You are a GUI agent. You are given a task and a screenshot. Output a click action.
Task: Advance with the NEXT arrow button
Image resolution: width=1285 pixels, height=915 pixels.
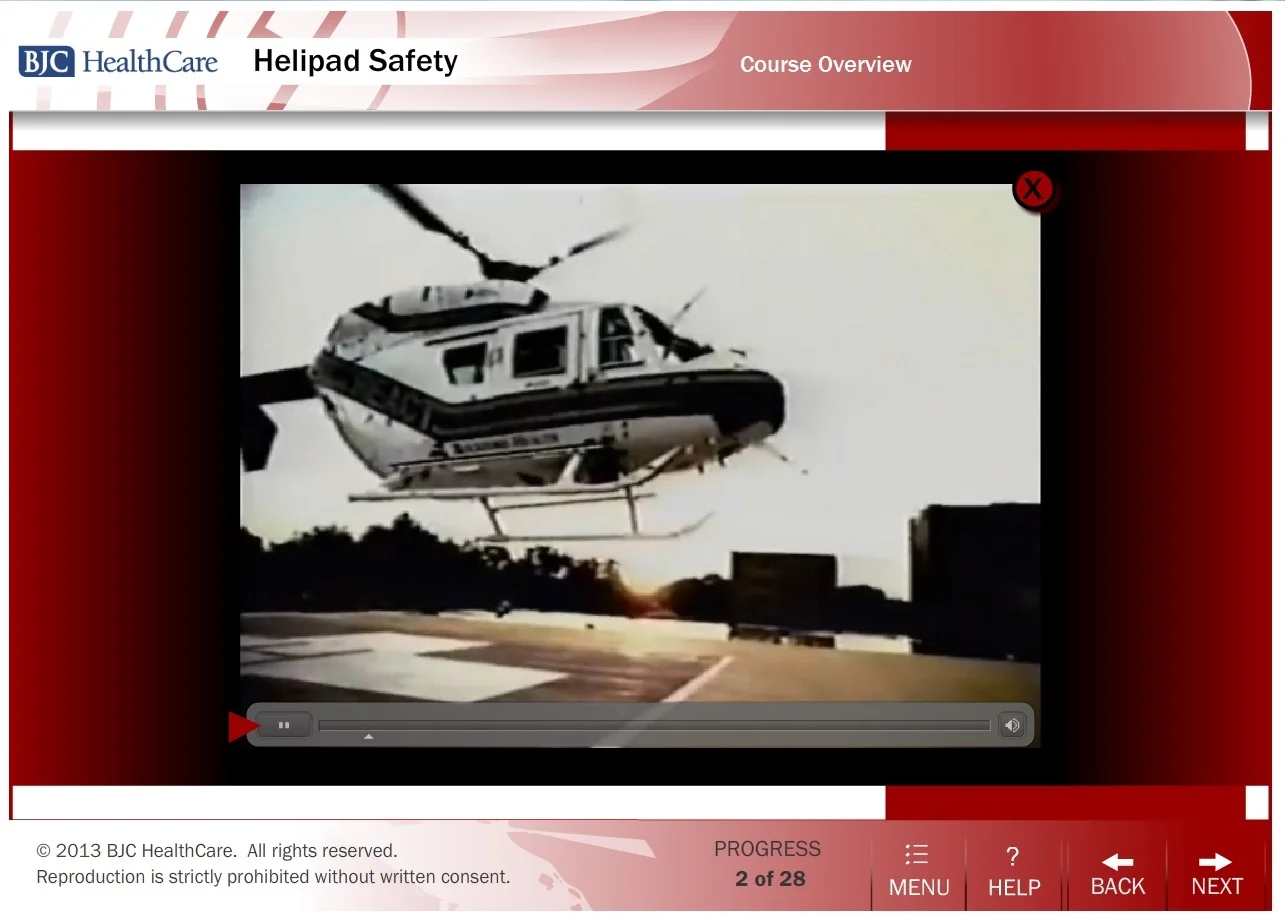1217,871
